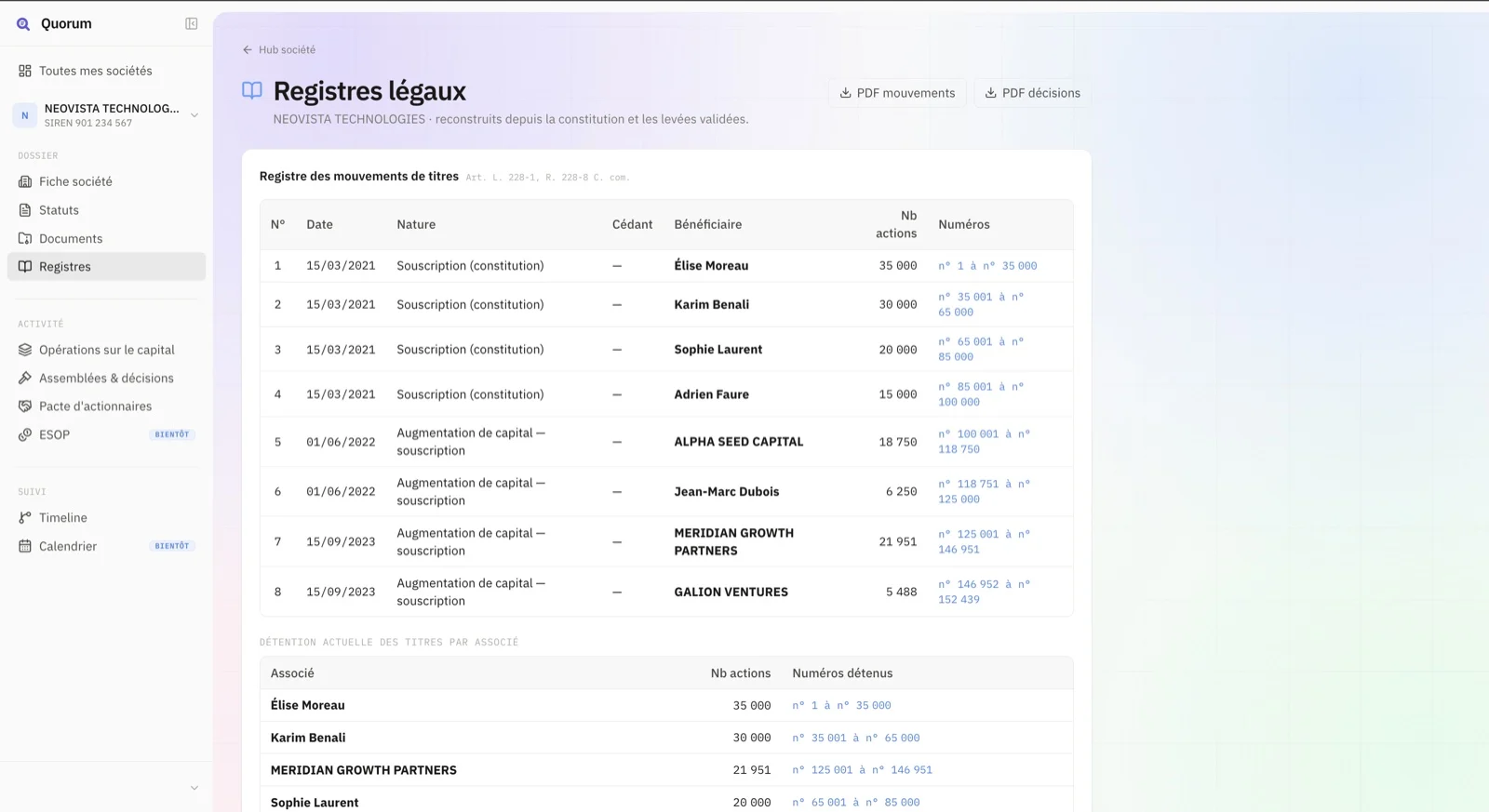
Task: Open Assemblées & décisions
Action: [x=106, y=379]
